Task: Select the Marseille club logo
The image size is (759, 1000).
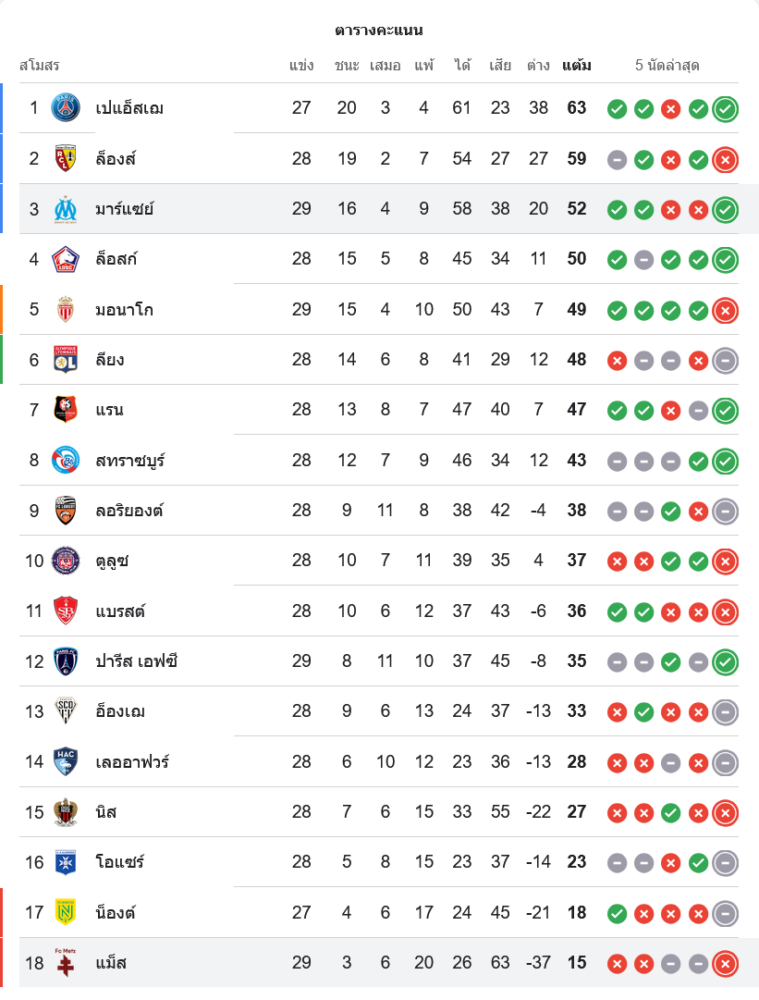Action: (x=66, y=209)
